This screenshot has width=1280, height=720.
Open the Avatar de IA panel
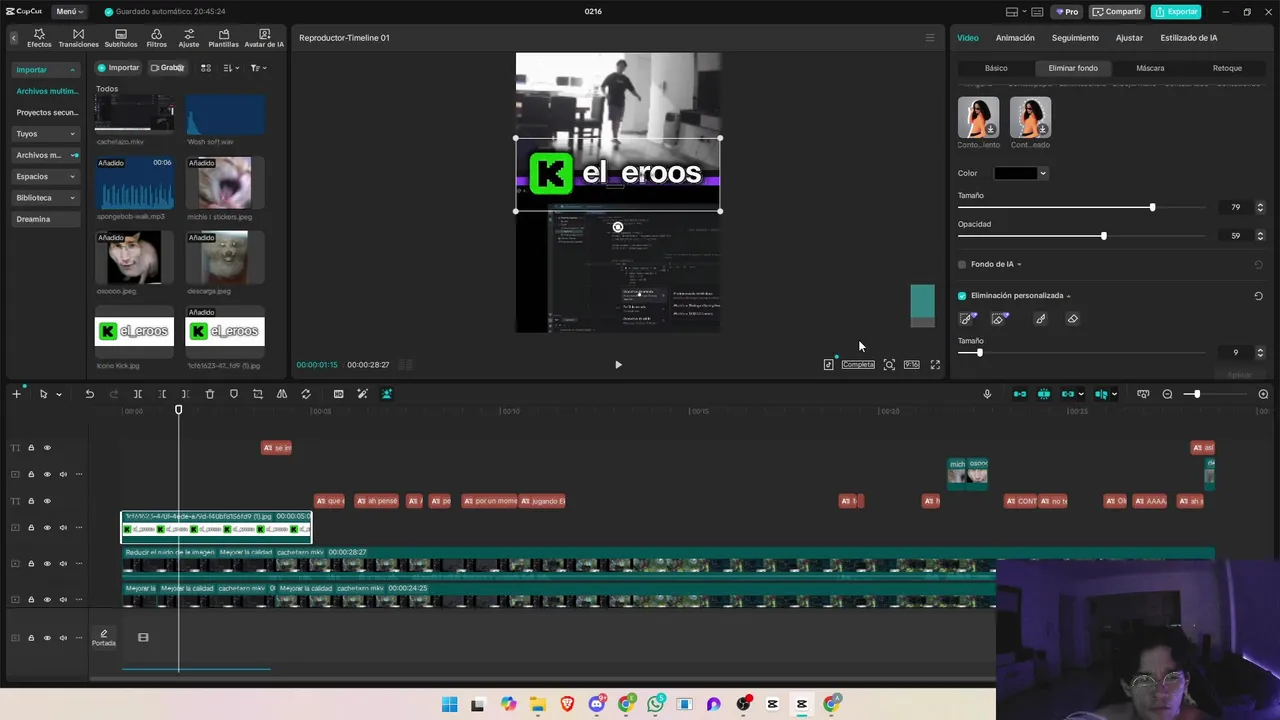[264, 38]
